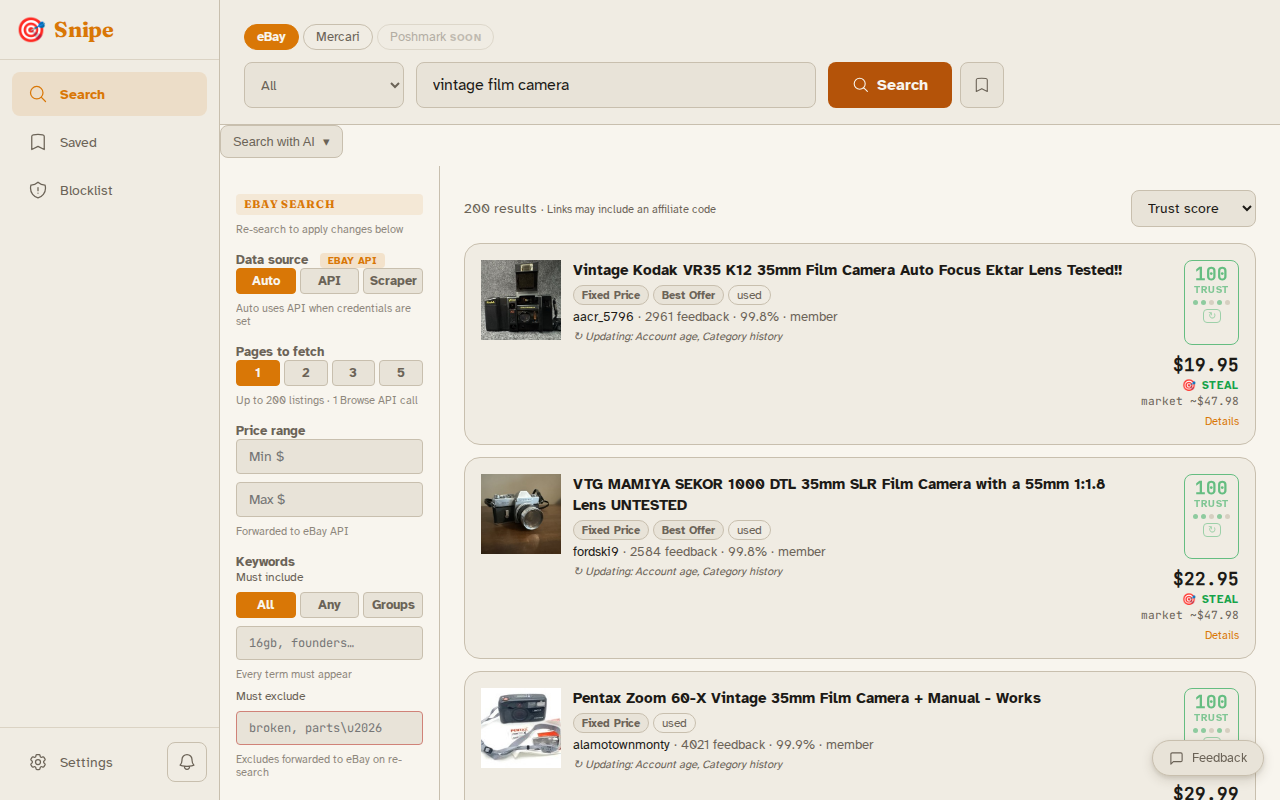This screenshot has width=1280, height=800.
Task: Click the Pentax Zoom camera thumbnail
Action: pos(521,728)
